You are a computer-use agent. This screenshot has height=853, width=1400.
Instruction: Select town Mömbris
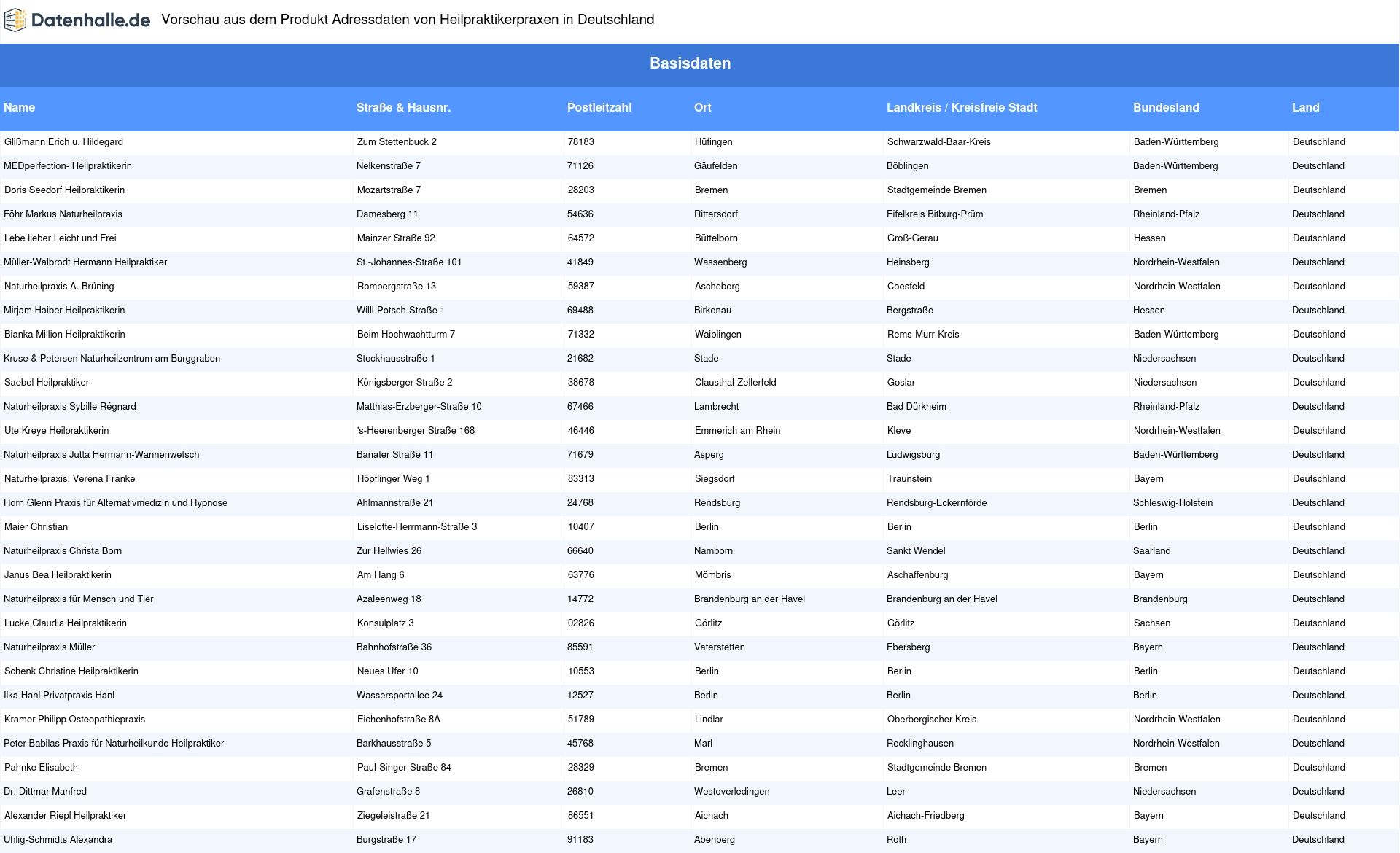[712, 575]
